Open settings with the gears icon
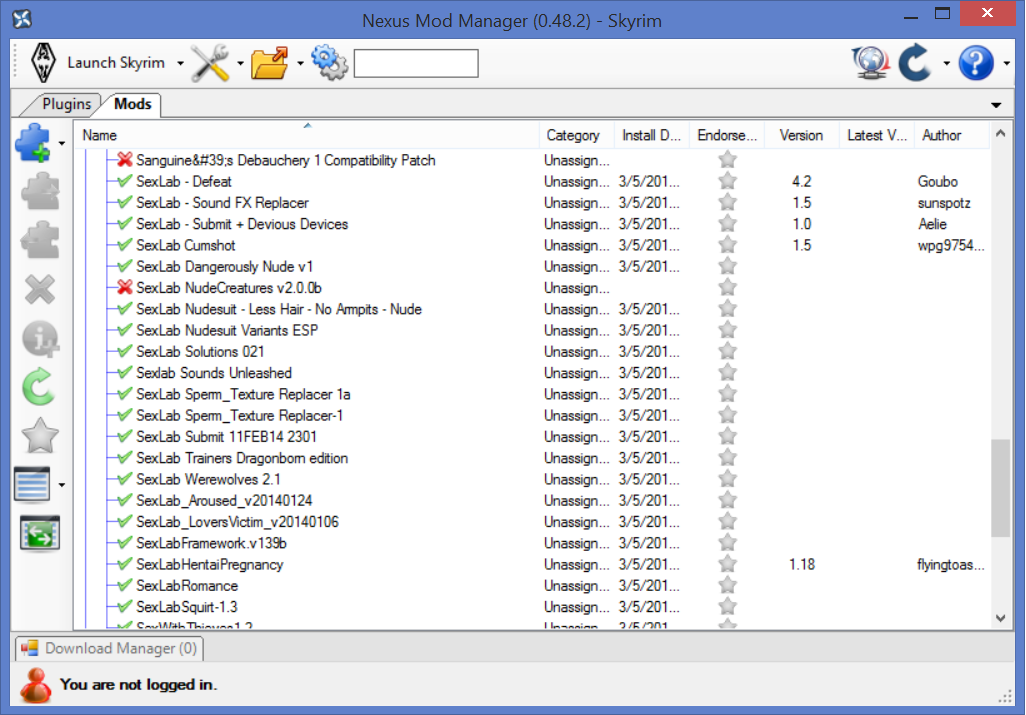 (330, 63)
